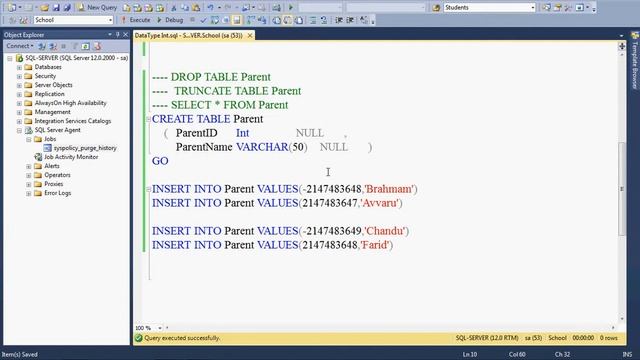Toggle Results to Grid icon
This screenshot has height=360, width=640.
pyautogui.click(x=288, y=20)
